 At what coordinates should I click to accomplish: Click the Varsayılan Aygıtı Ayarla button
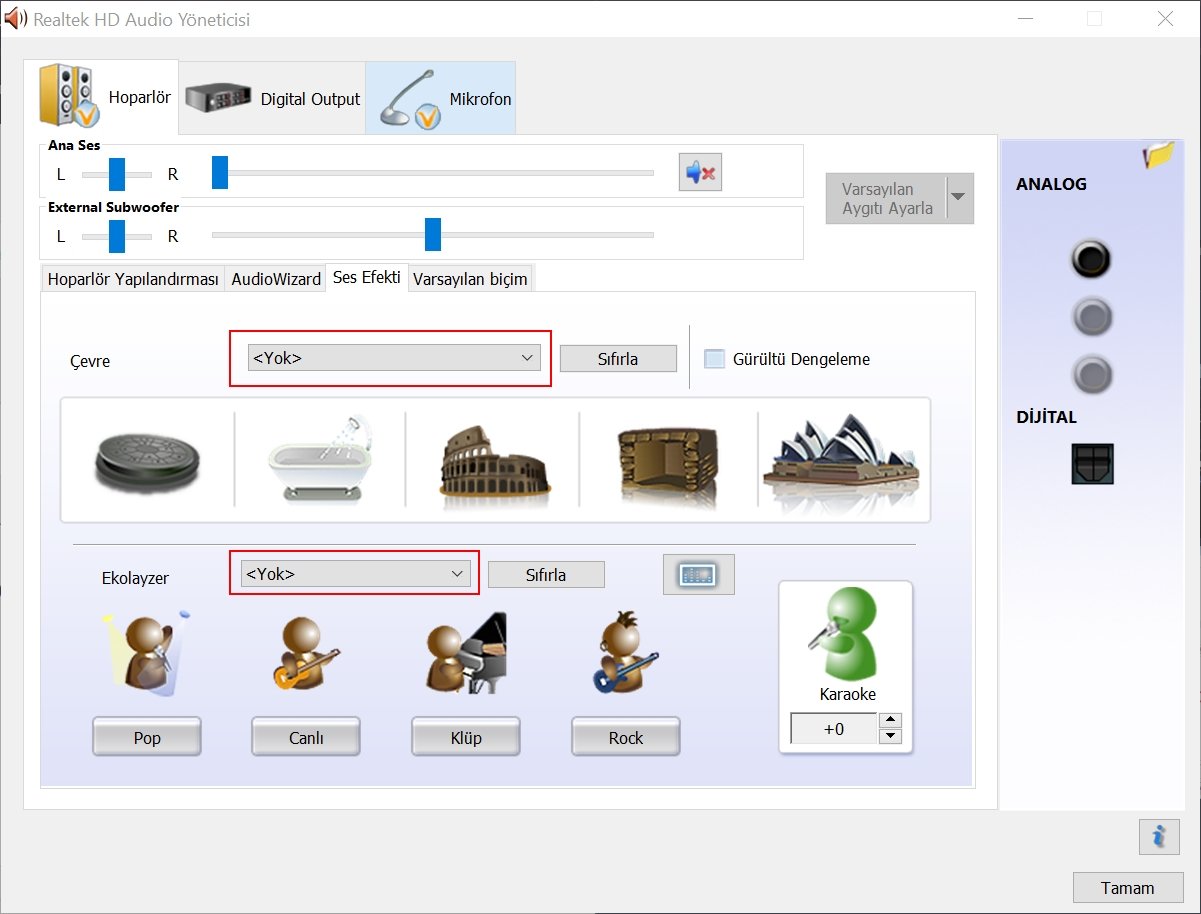[x=886, y=198]
